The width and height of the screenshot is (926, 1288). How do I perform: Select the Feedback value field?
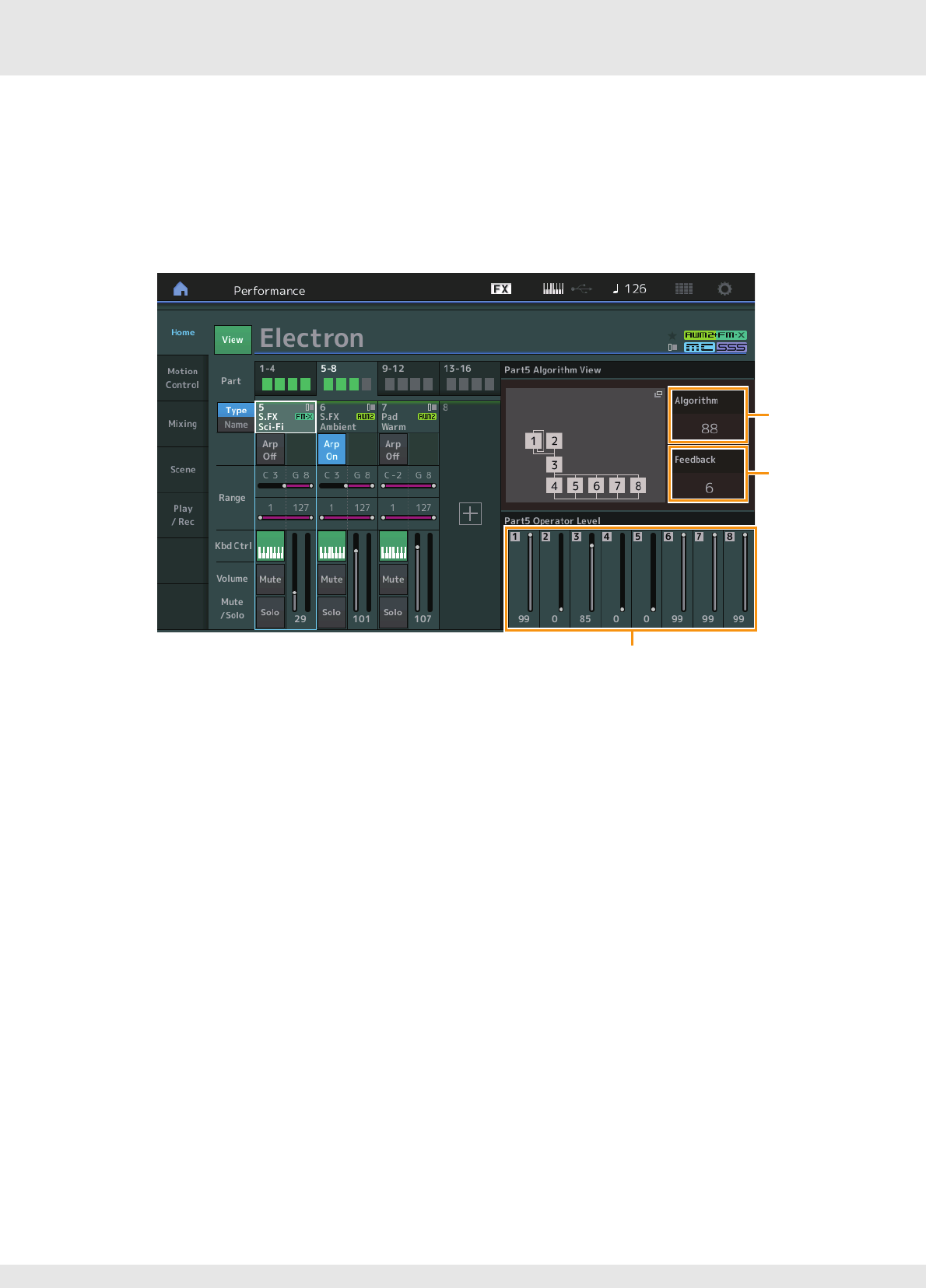click(x=708, y=474)
